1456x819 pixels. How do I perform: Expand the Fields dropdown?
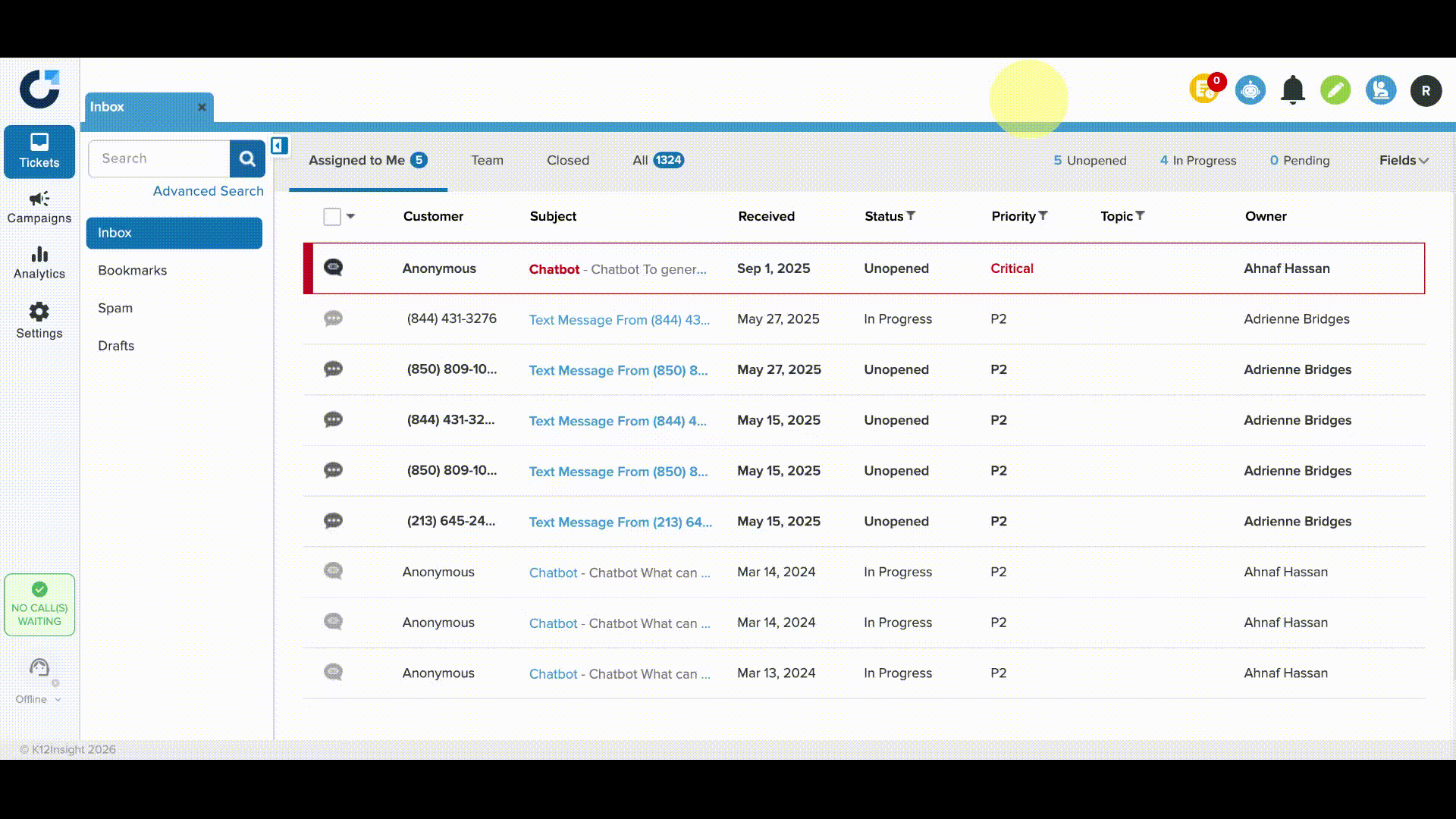click(1403, 161)
